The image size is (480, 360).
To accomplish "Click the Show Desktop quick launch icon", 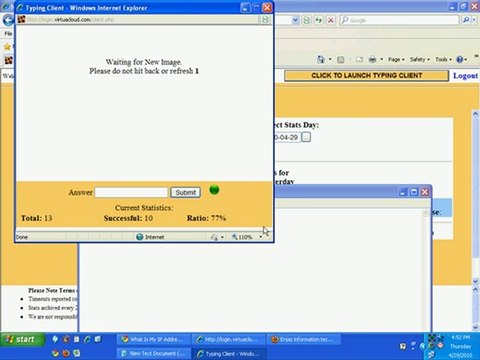I will point(98,339).
